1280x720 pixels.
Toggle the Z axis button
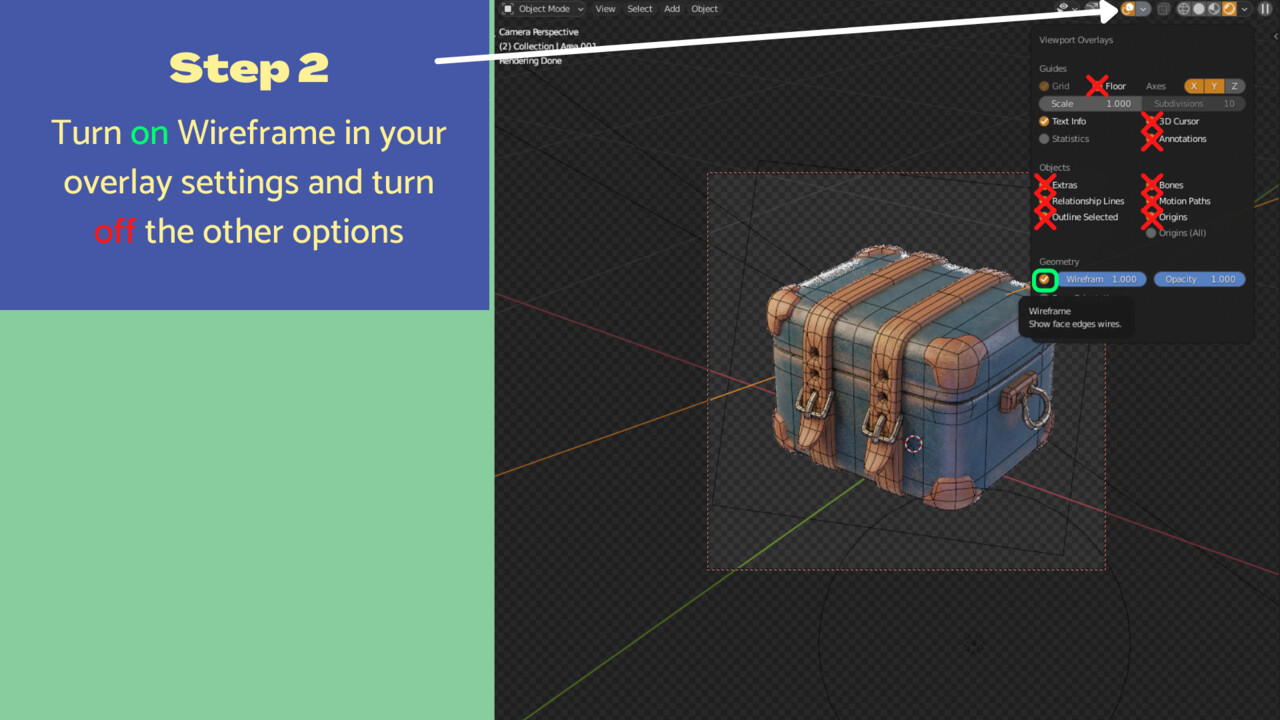(x=1235, y=87)
